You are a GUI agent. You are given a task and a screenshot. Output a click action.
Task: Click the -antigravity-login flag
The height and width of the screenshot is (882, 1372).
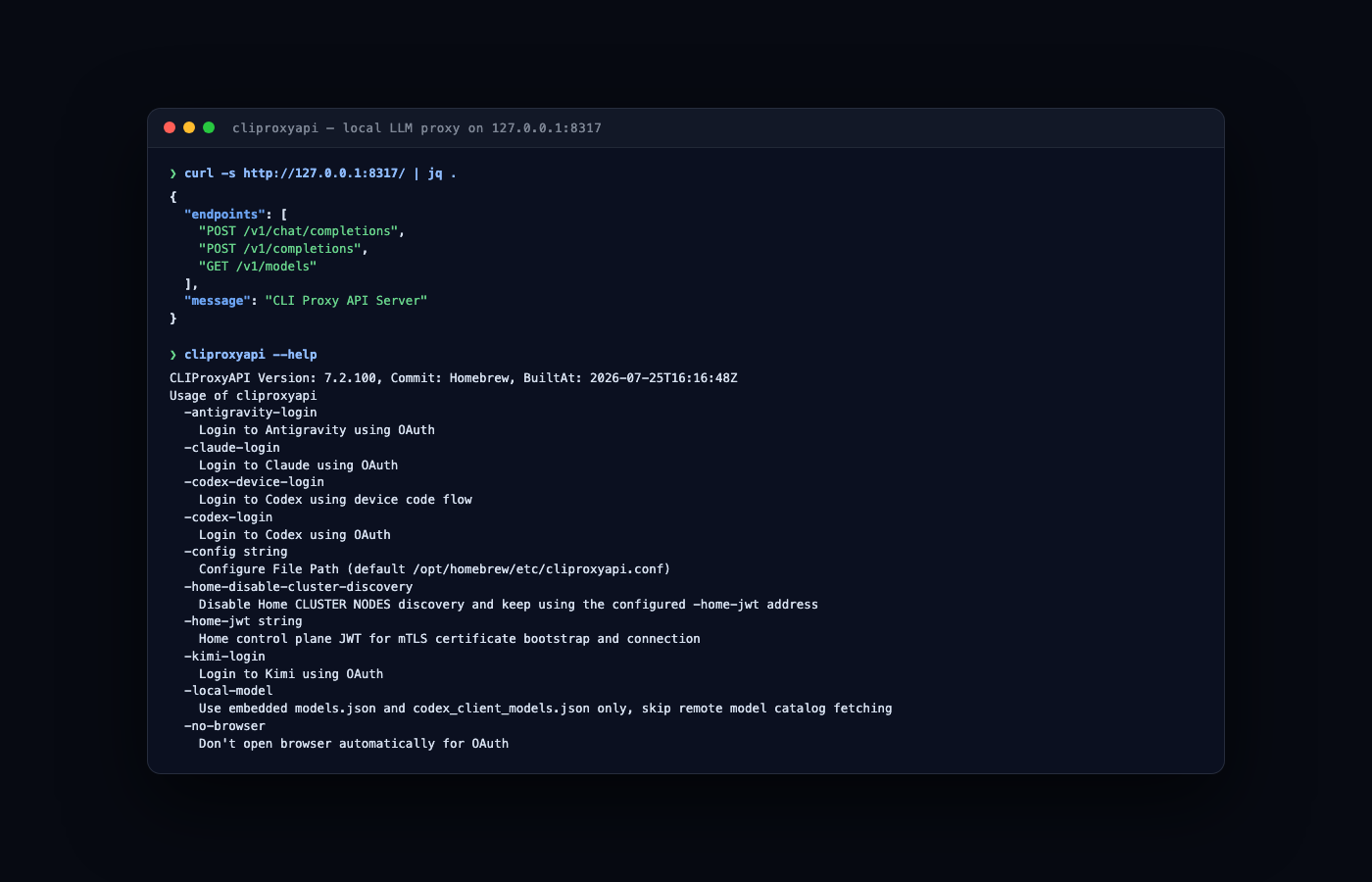[251, 413]
